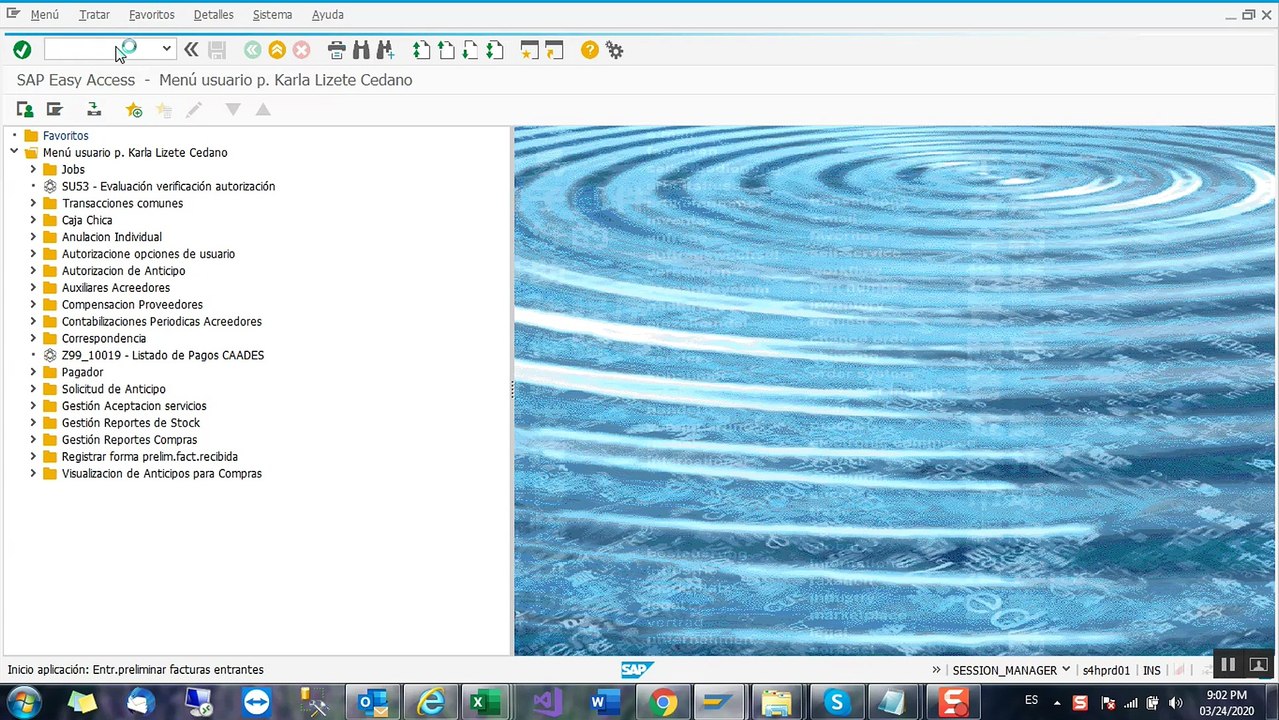The image size is (1279, 720).
Task: Click the Save diskette icon
Action: [217, 49]
